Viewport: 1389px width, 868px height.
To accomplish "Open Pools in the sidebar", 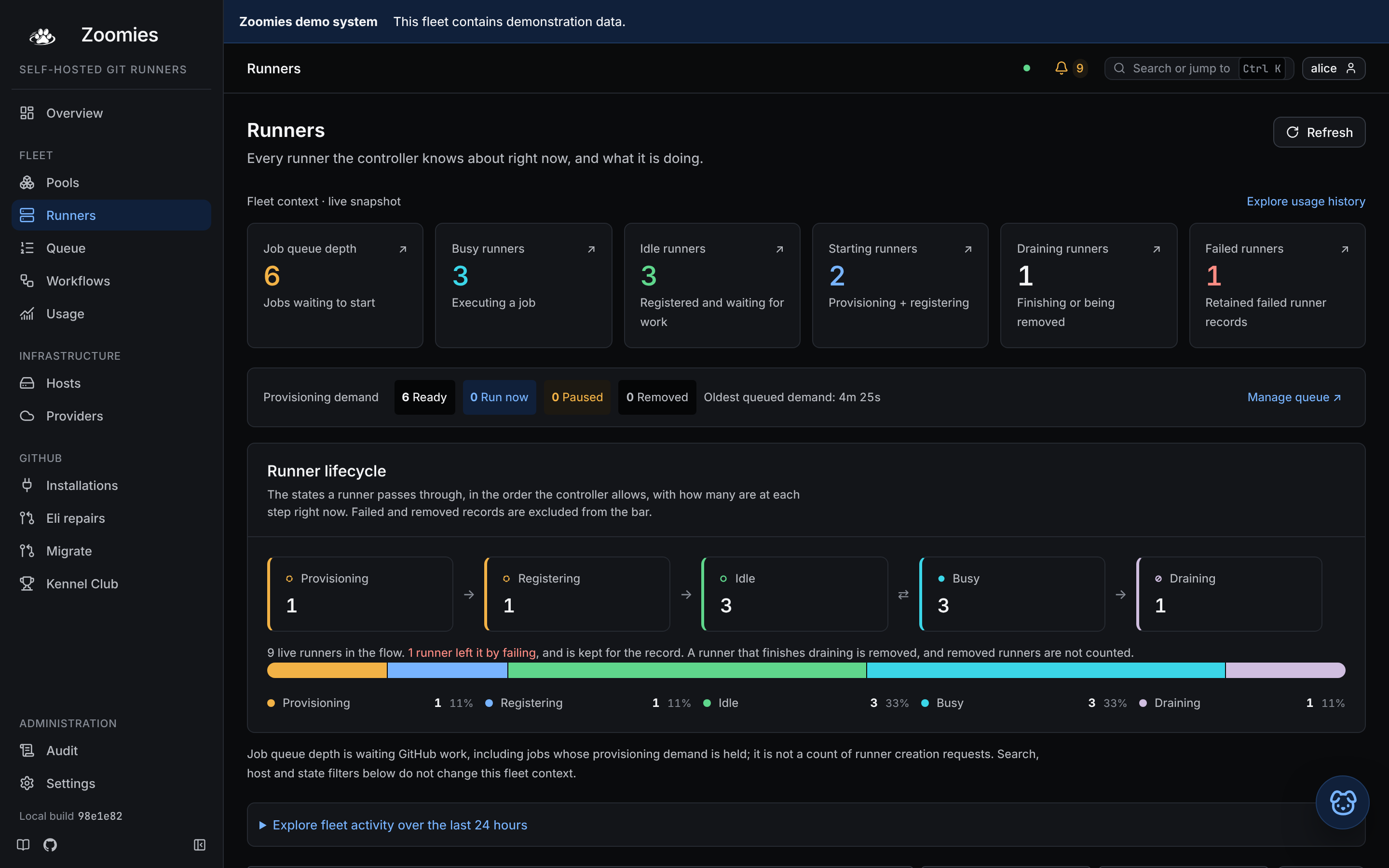I will point(111,183).
